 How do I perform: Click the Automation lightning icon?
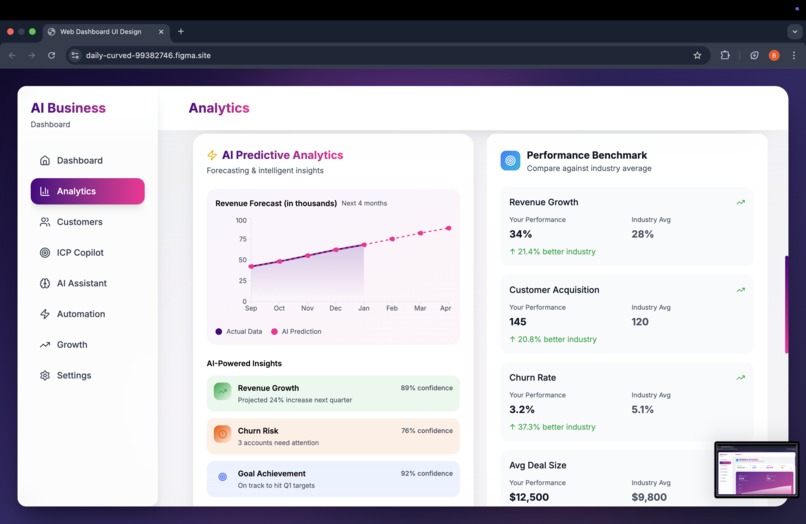pyautogui.click(x=45, y=314)
